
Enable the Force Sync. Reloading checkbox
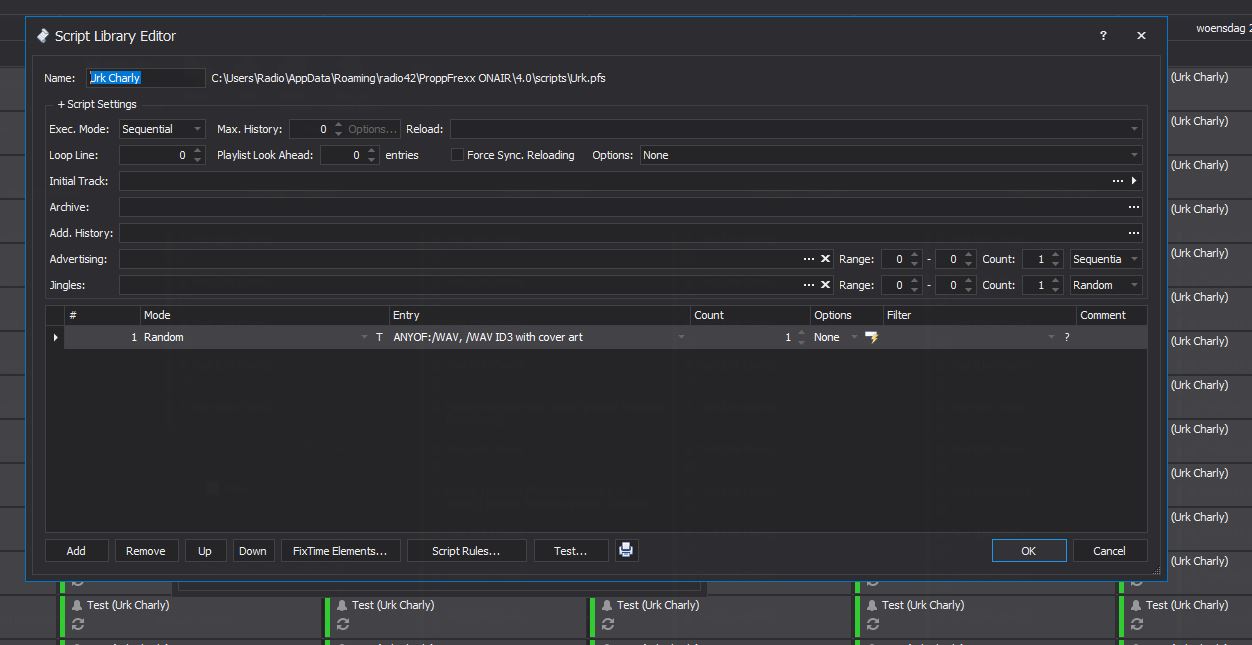(457, 155)
